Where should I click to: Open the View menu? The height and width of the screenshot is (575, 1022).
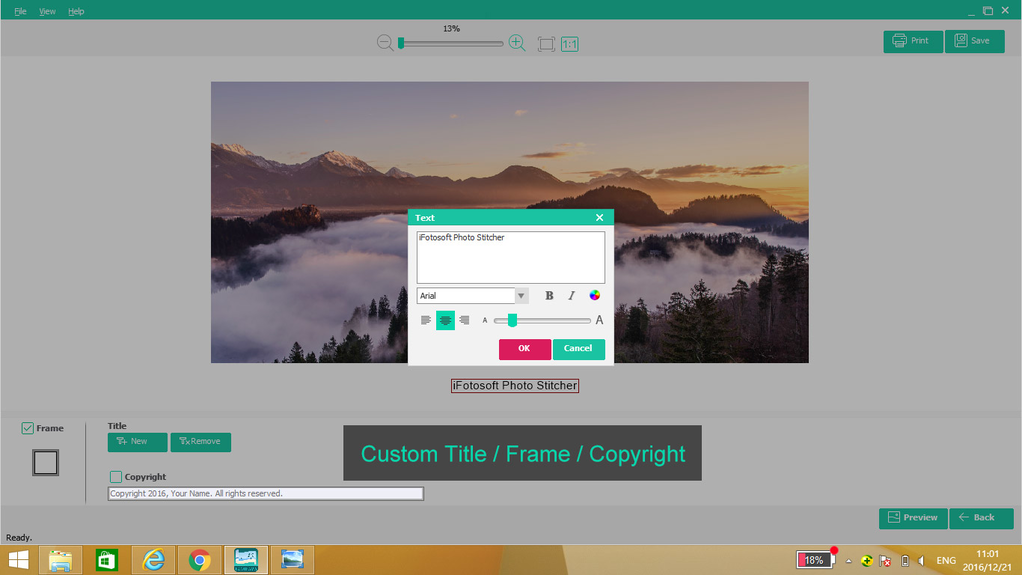tap(47, 11)
